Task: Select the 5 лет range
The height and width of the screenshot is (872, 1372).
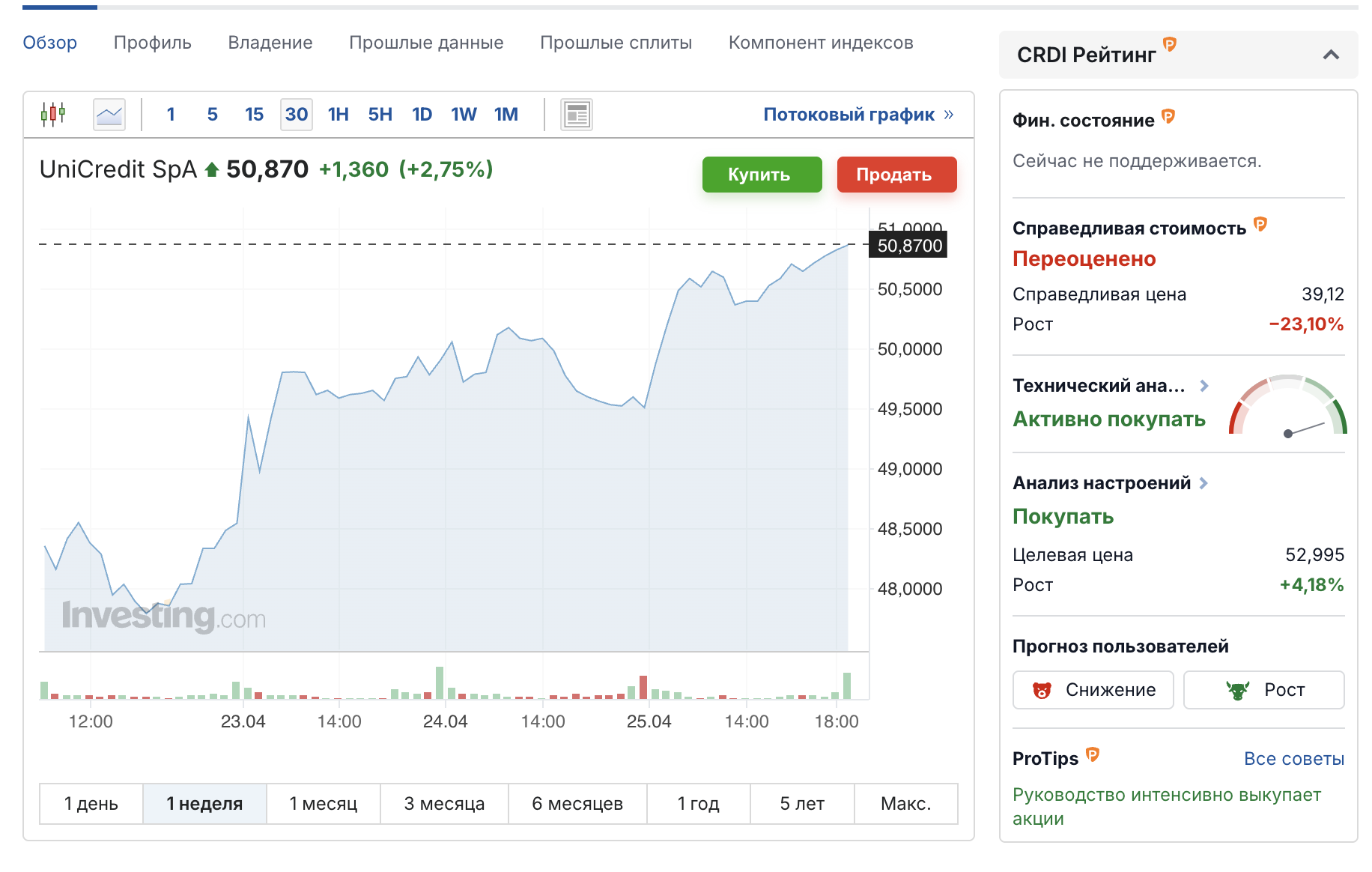Action: (802, 804)
